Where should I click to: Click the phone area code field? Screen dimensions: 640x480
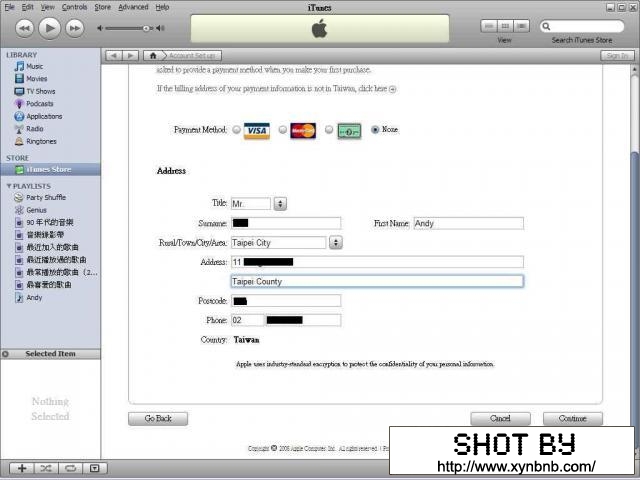247,320
